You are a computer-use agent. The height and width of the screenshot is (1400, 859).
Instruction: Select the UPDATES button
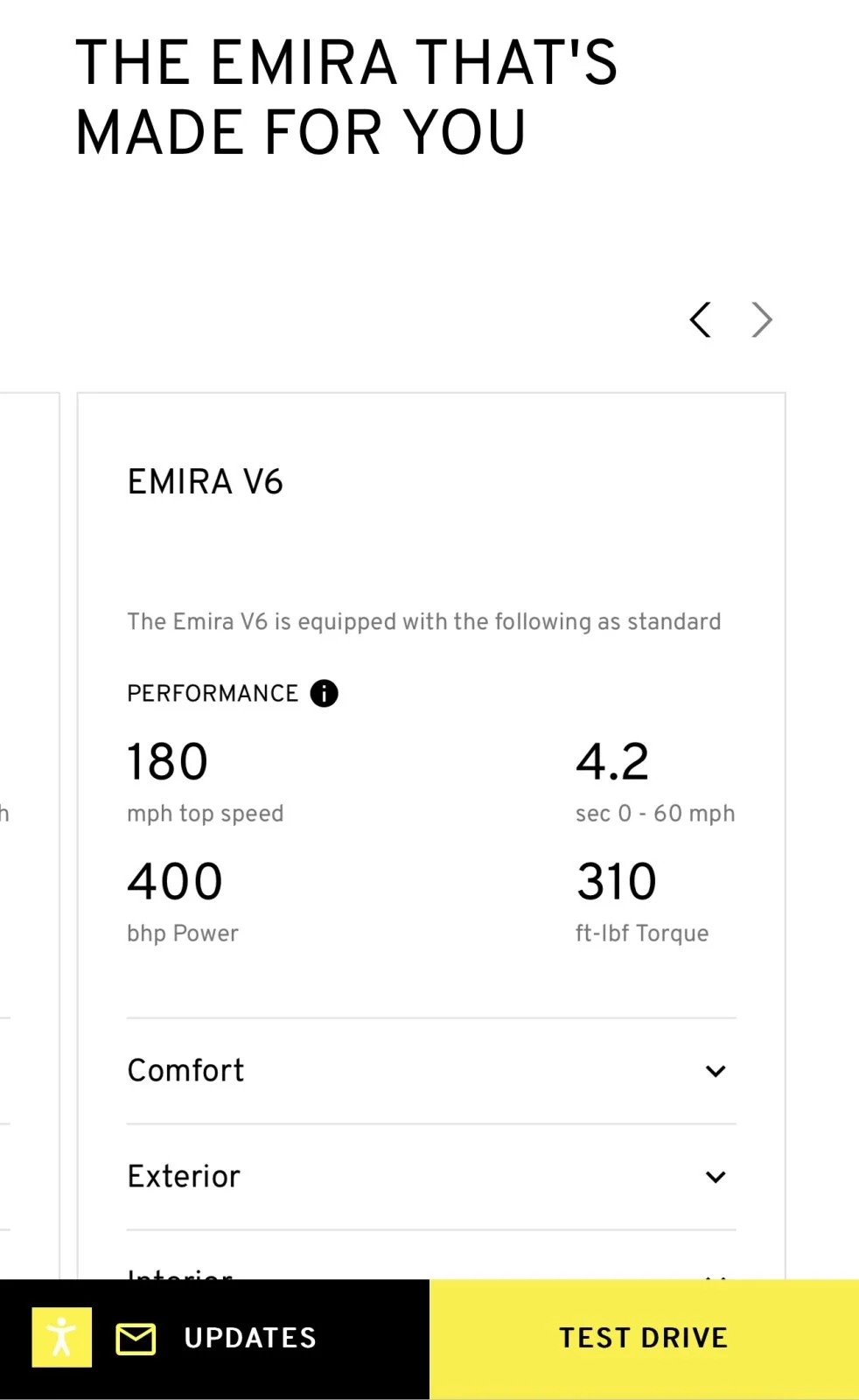[250, 1338]
